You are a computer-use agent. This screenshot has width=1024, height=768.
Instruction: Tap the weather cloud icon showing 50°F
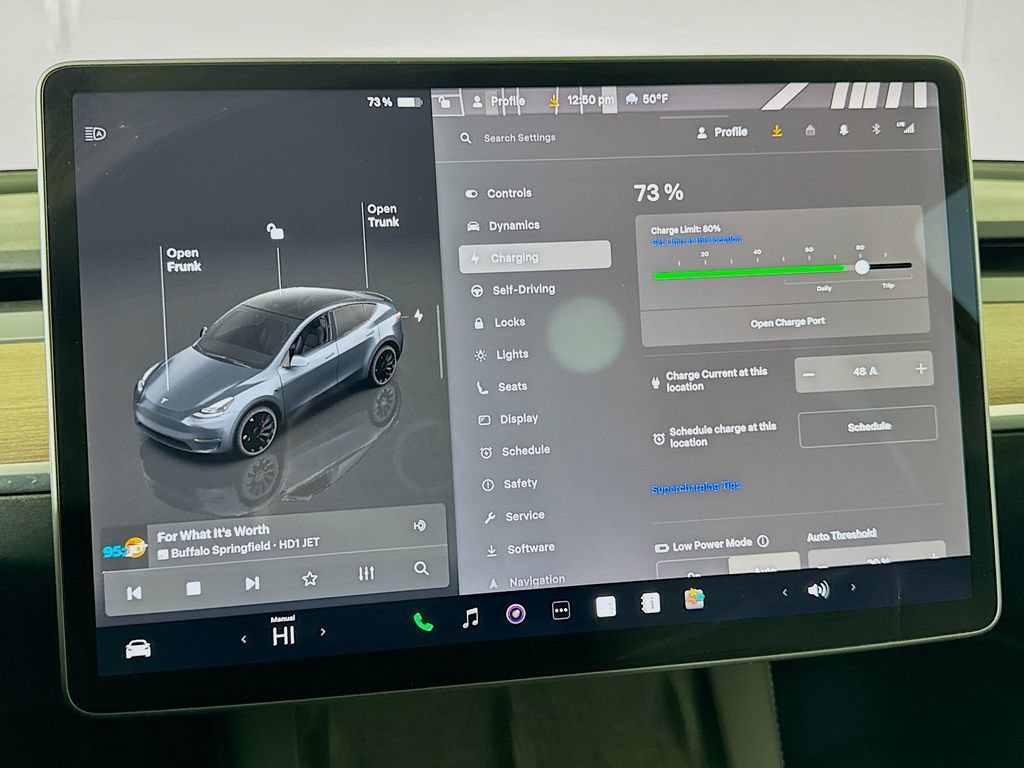click(632, 99)
